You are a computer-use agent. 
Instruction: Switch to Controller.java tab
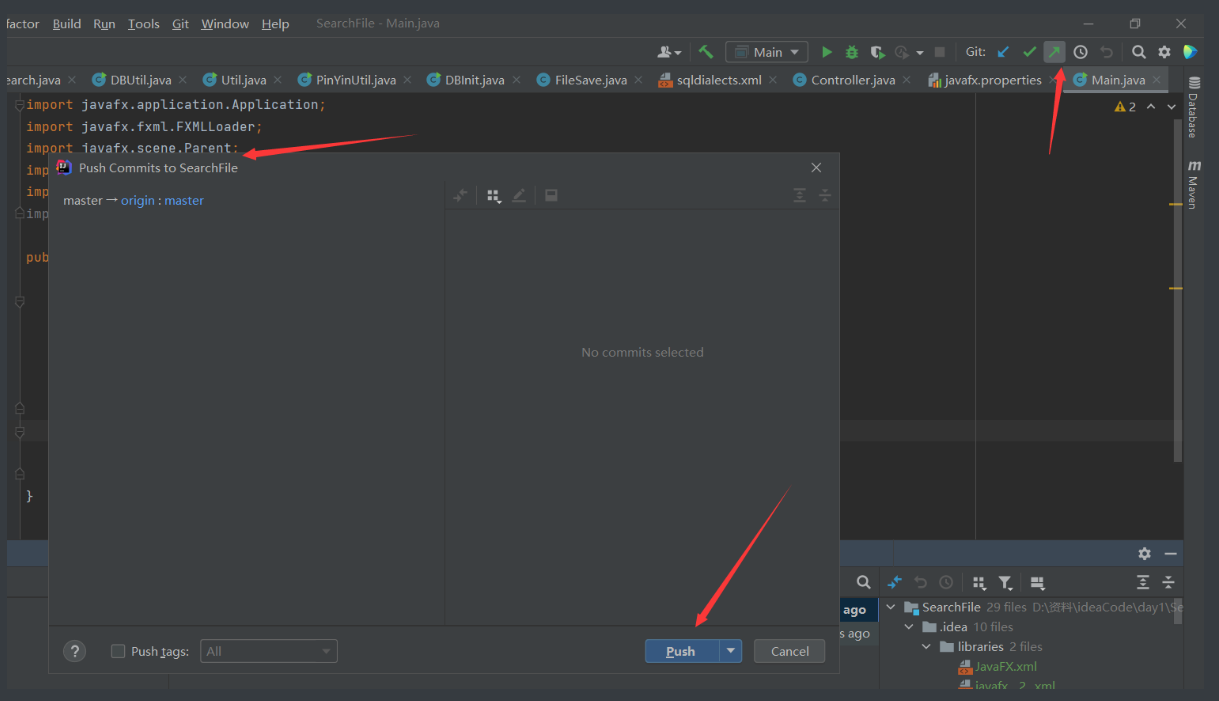tap(852, 80)
